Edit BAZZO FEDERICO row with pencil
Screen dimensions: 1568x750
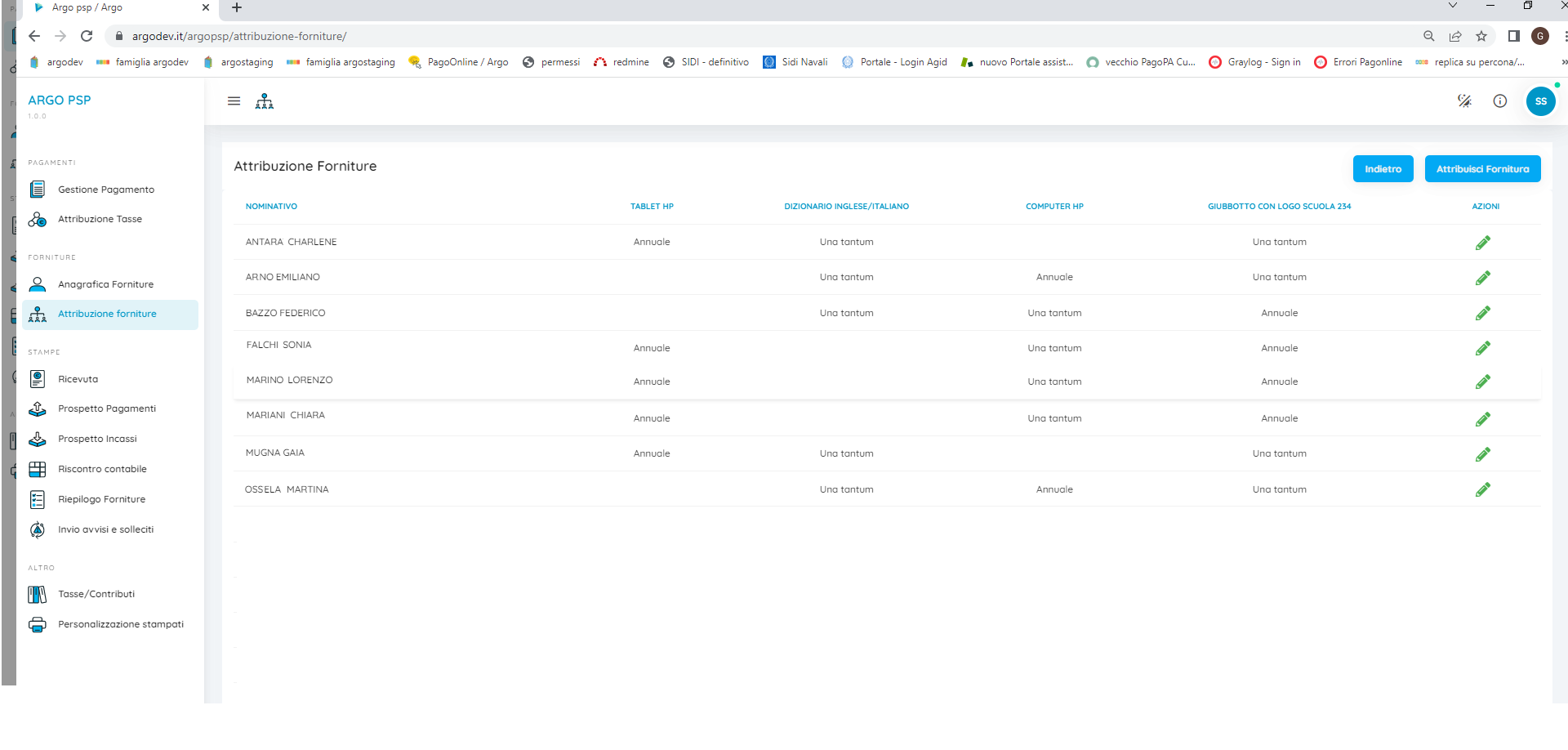pos(1483,313)
